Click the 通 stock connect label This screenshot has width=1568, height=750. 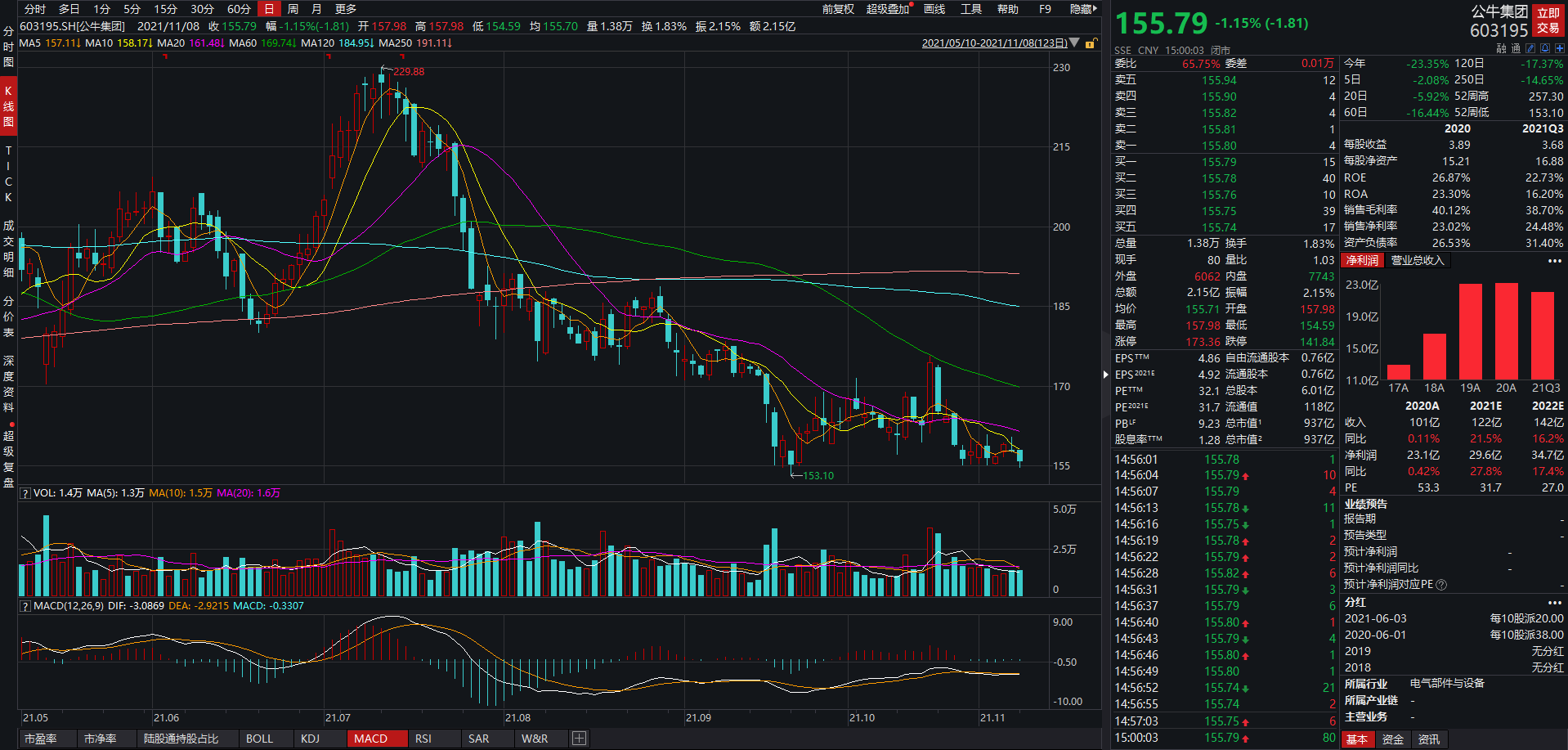1516,48
